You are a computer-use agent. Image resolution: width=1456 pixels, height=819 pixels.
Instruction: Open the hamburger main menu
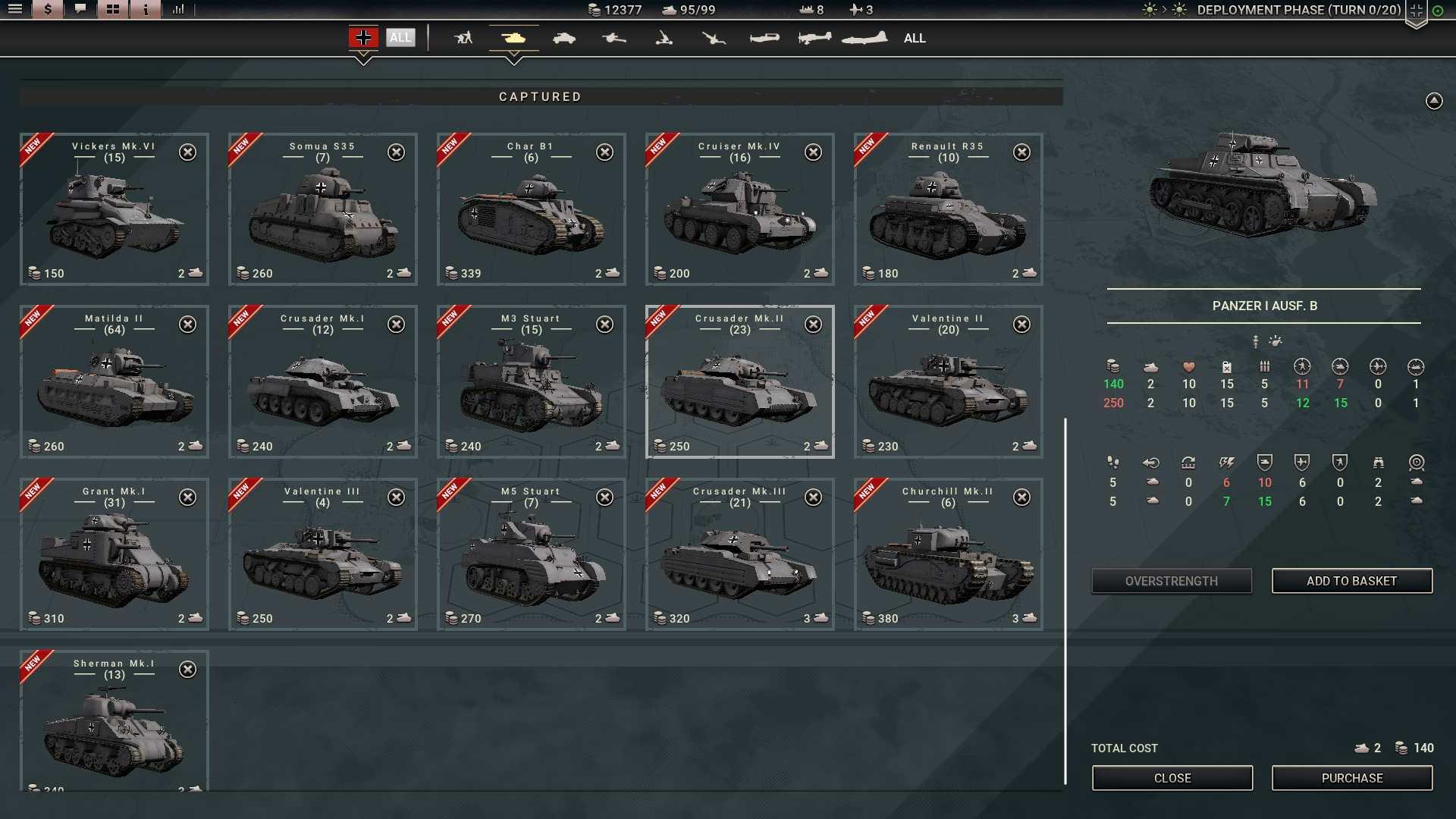click(15, 9)
